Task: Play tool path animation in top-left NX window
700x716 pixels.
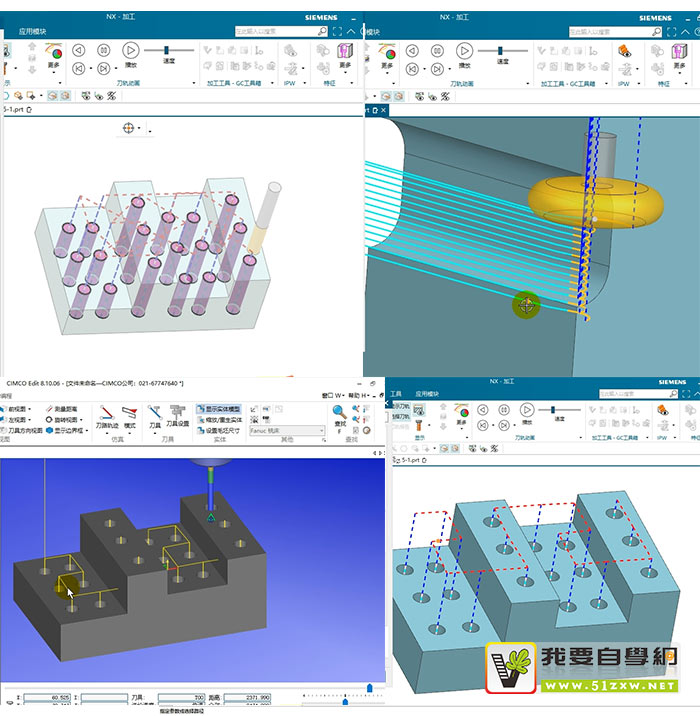Action: tap(131, 50)
